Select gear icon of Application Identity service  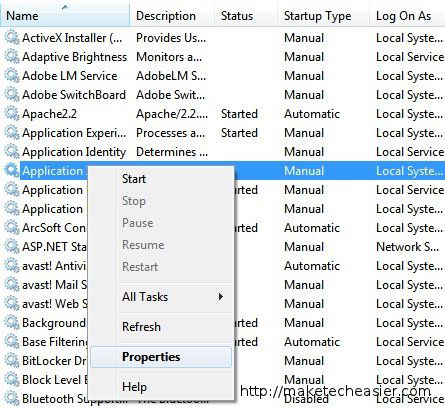12,151
